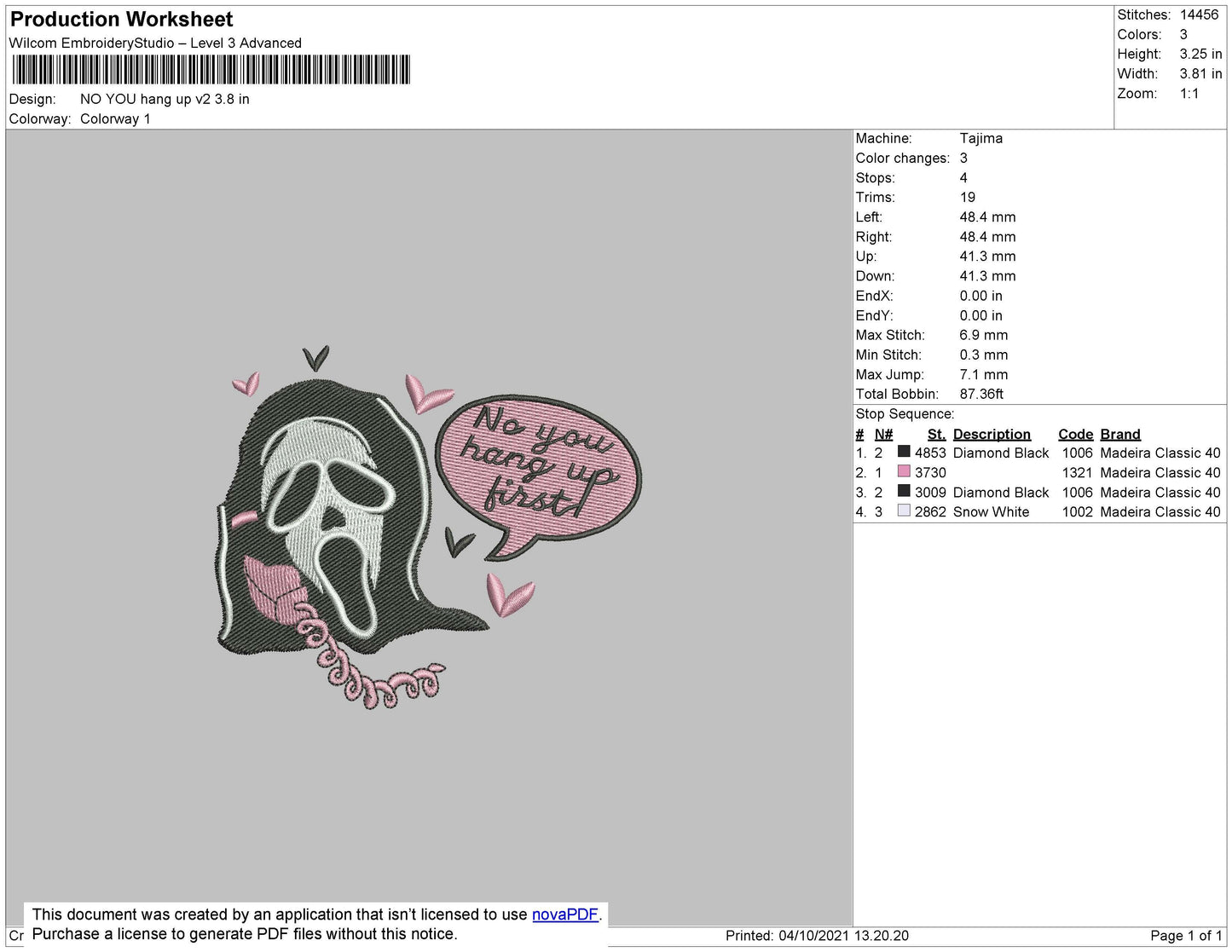This screenshot has height=952, width=1232.
Task: Click the Max Stitch value '6.9 mm'
Action: [983, 336]
